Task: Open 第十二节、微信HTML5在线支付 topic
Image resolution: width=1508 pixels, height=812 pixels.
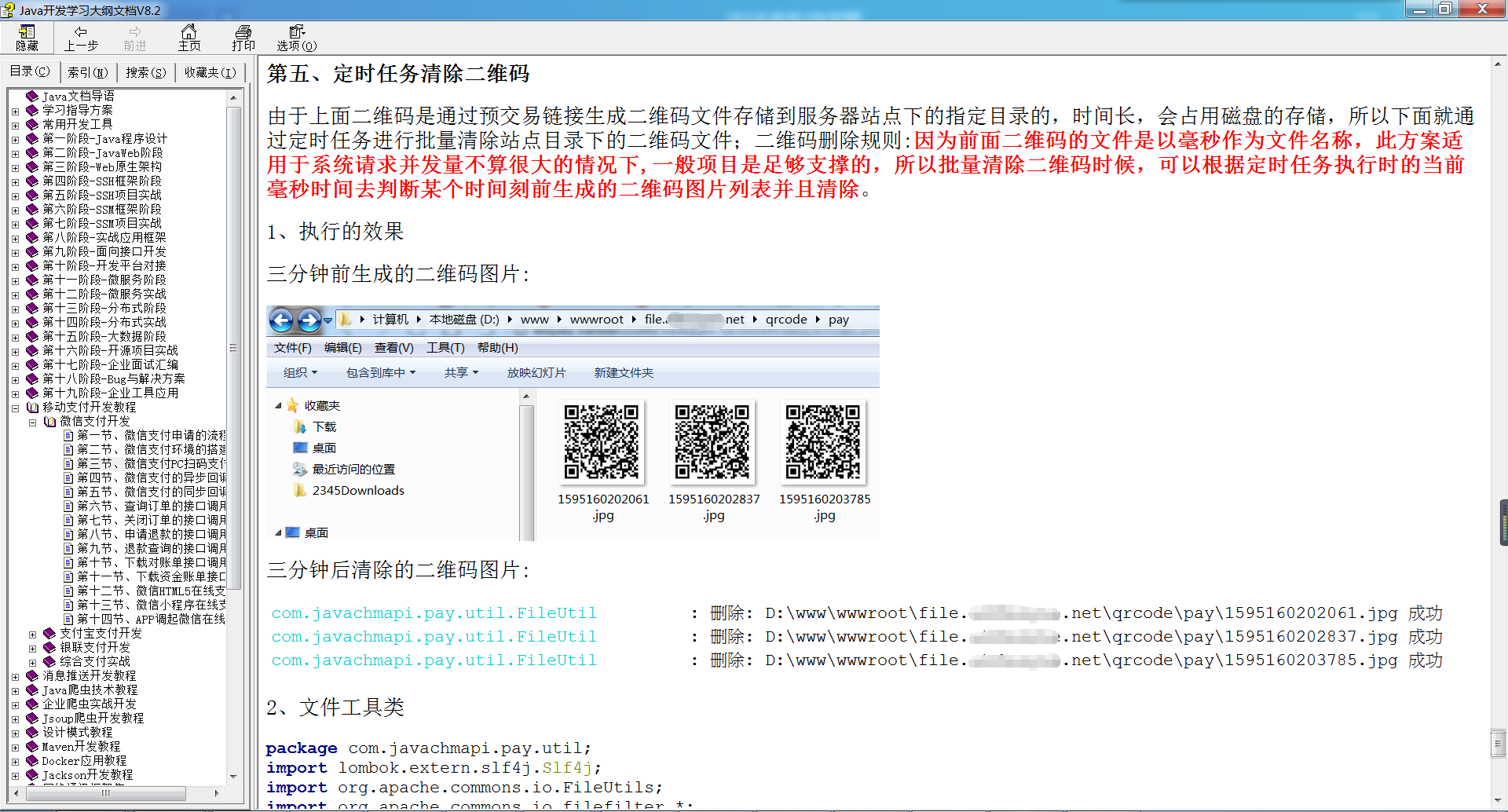Action: [x=152, y=591]
